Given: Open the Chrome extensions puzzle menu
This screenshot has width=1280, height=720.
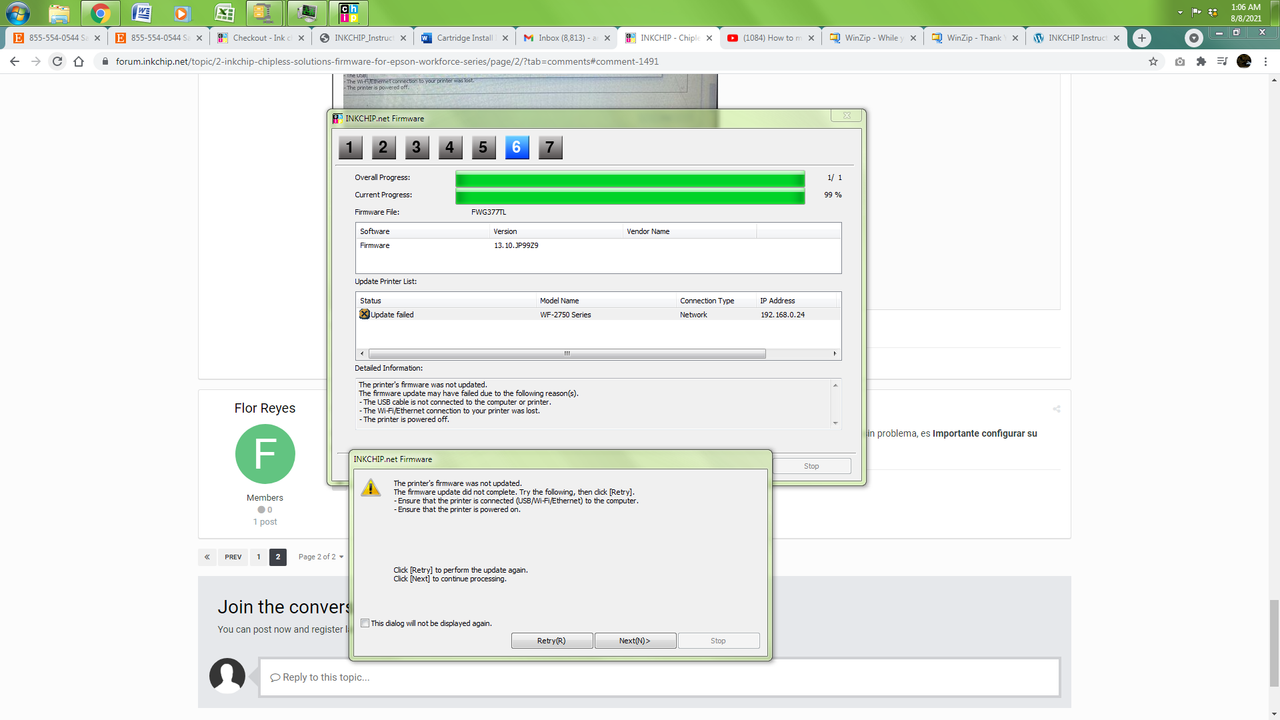Looking at the screenshot, I should click(x=1201, y=61).
